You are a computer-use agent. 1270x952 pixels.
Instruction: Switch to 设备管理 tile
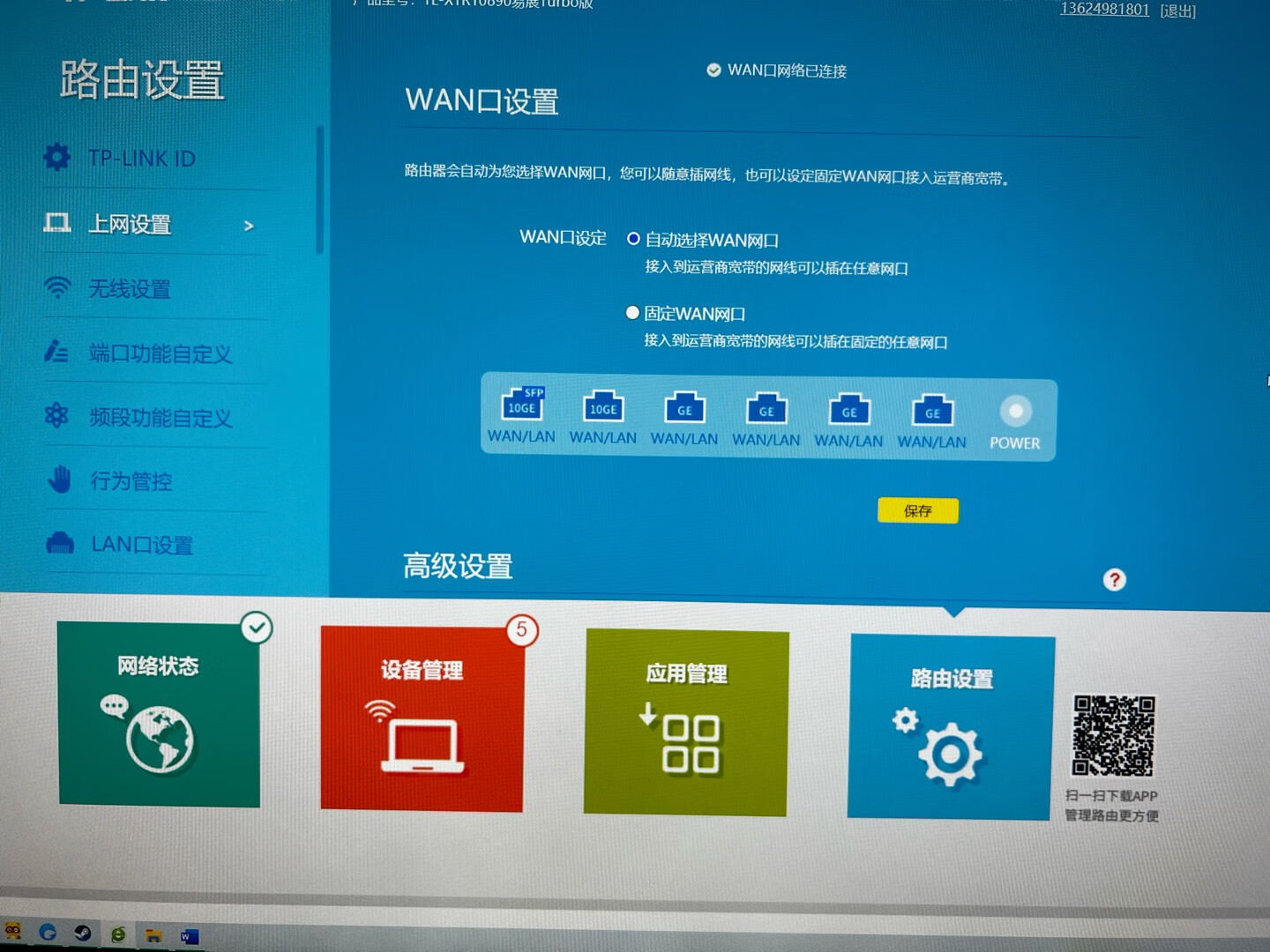[x=422, y=718]
